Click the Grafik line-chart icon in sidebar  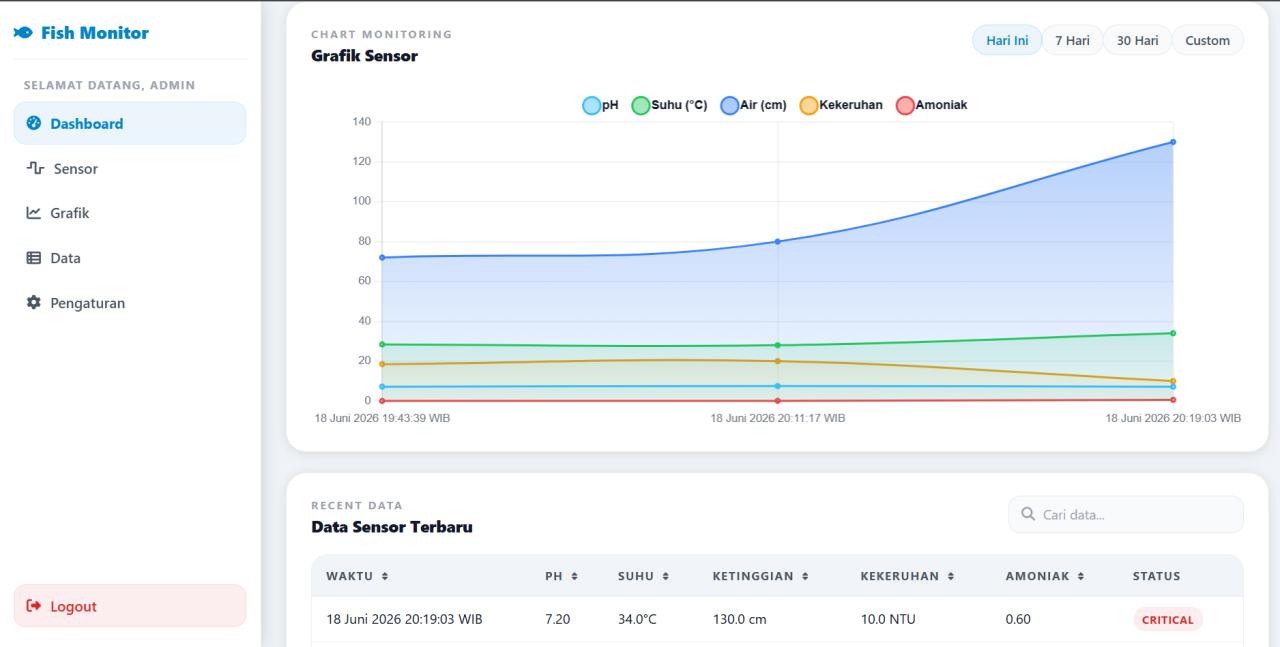pos(33,213)
